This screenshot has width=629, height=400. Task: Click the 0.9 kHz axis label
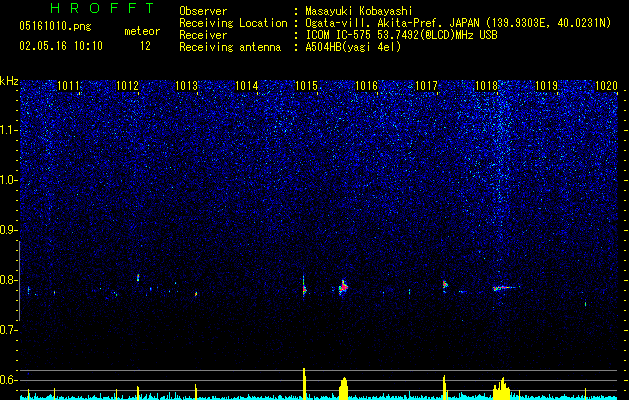click(7, 230)
